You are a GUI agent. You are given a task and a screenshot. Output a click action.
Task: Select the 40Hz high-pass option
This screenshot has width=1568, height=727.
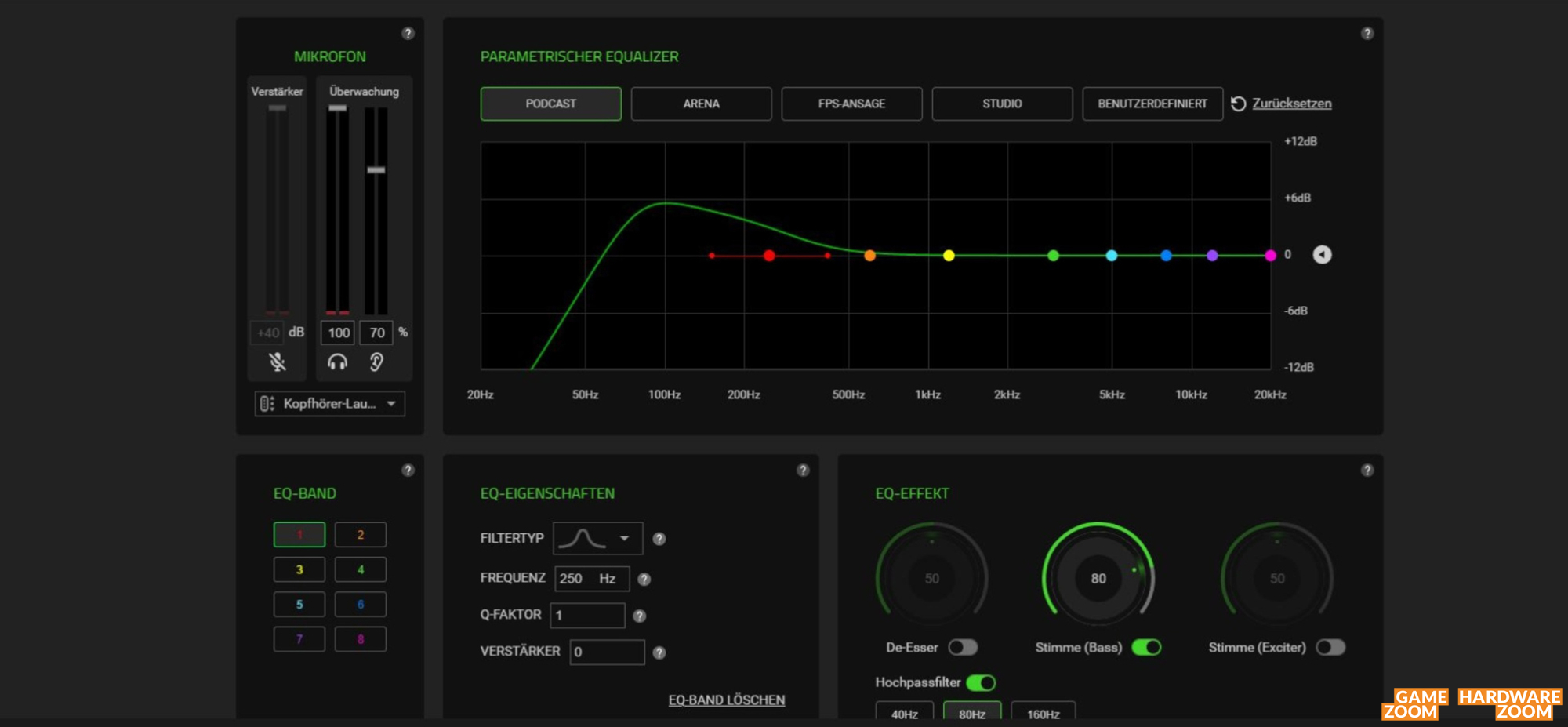tap(905, 712)
